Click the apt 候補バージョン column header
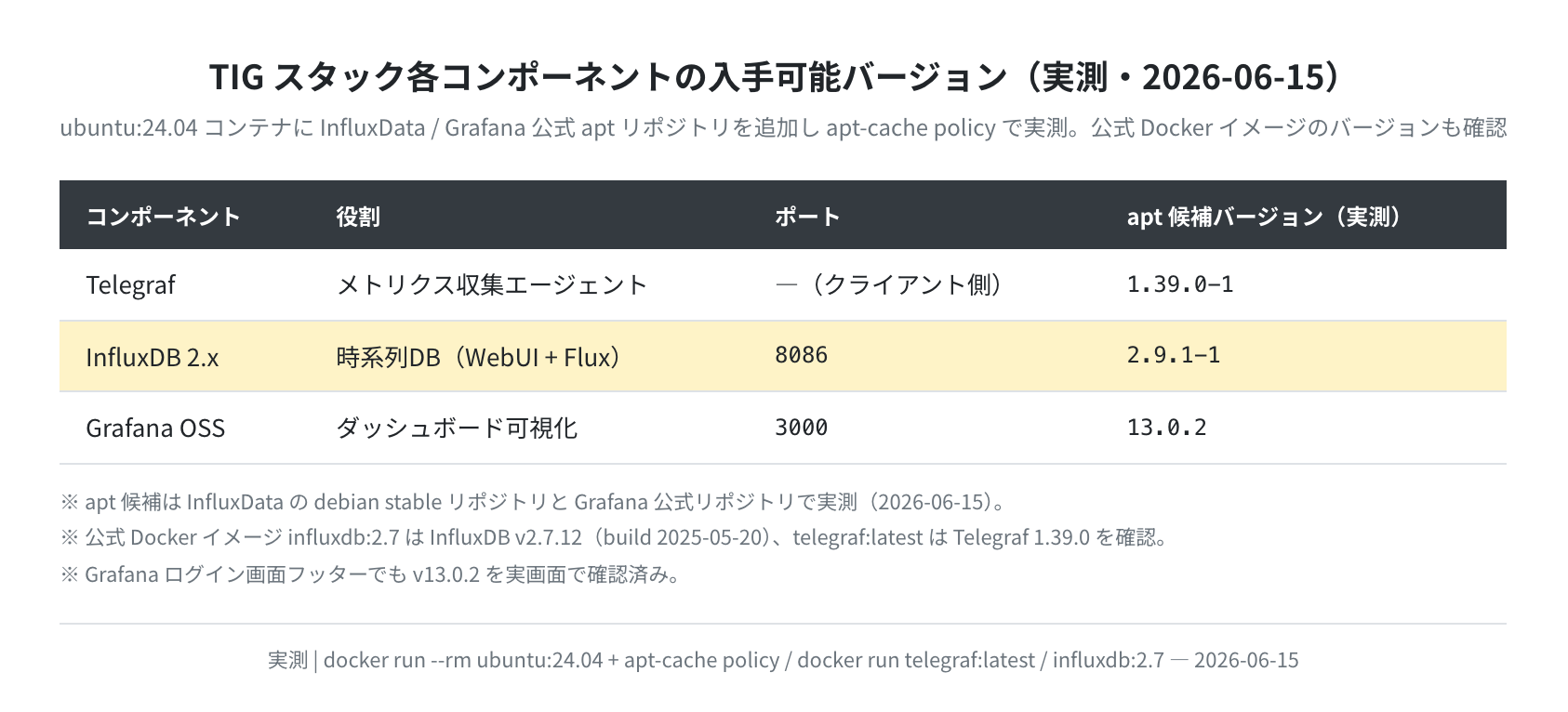The image size is (1568, 712). coord(1265,216)
